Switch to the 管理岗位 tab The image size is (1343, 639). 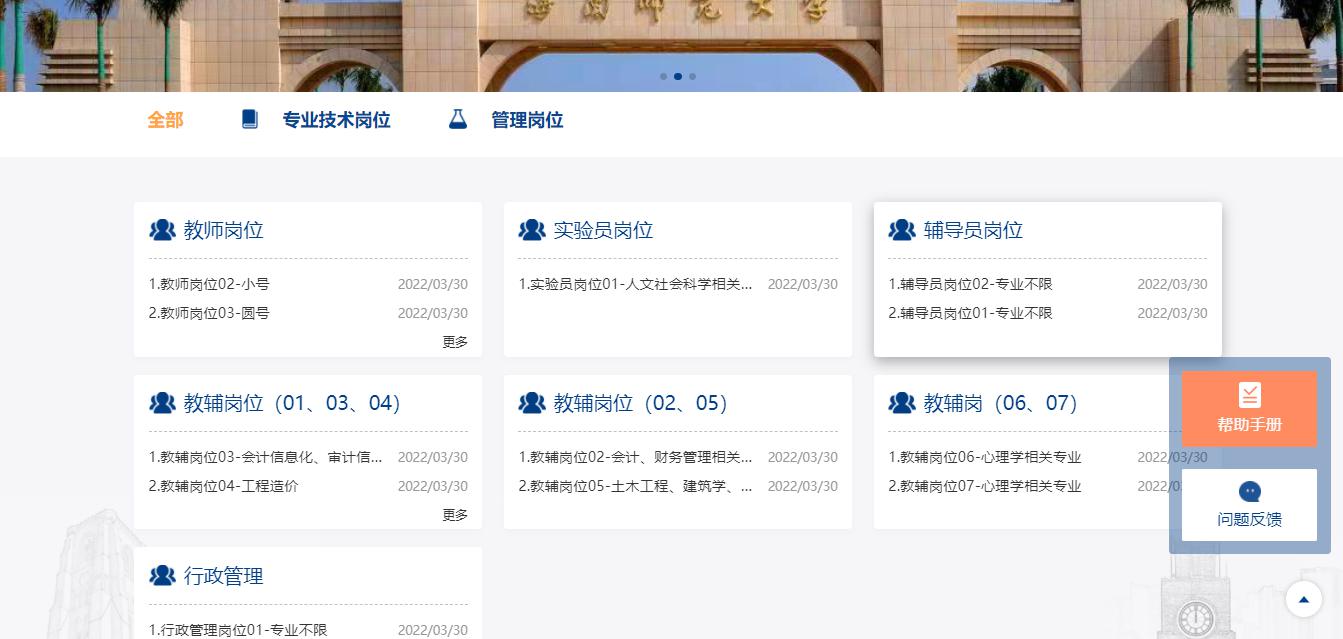pyautogui.click(x=528, y=119)
